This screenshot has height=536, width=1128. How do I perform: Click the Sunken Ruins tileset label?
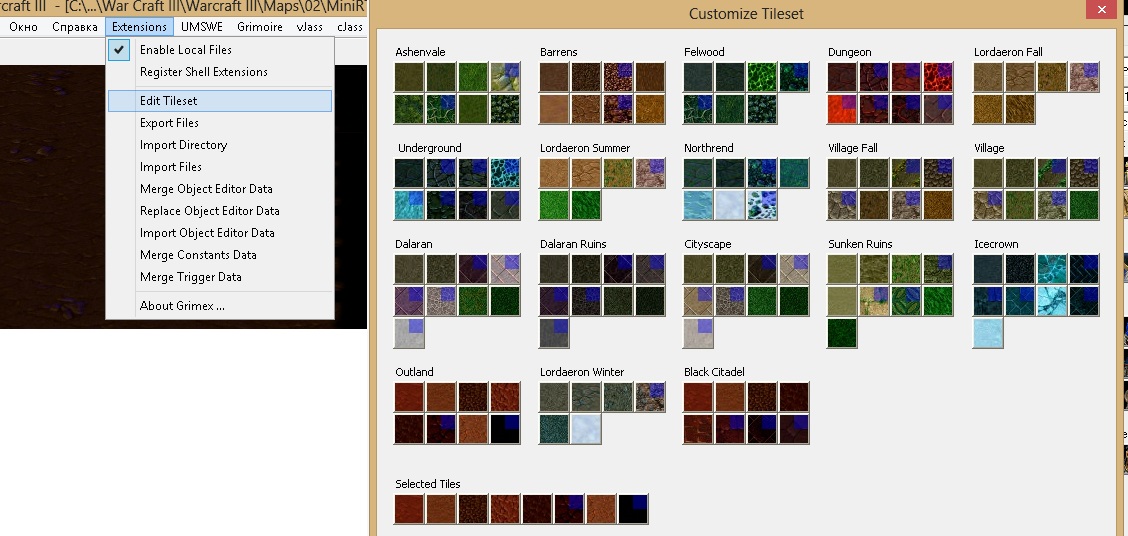(860, 244)
